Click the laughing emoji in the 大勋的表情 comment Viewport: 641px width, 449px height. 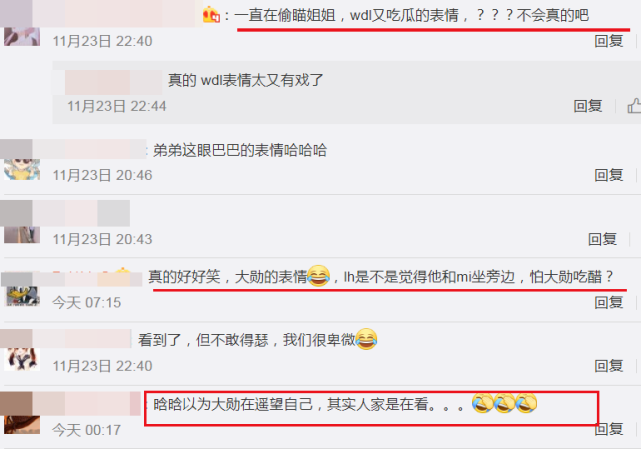pos(318,276)
